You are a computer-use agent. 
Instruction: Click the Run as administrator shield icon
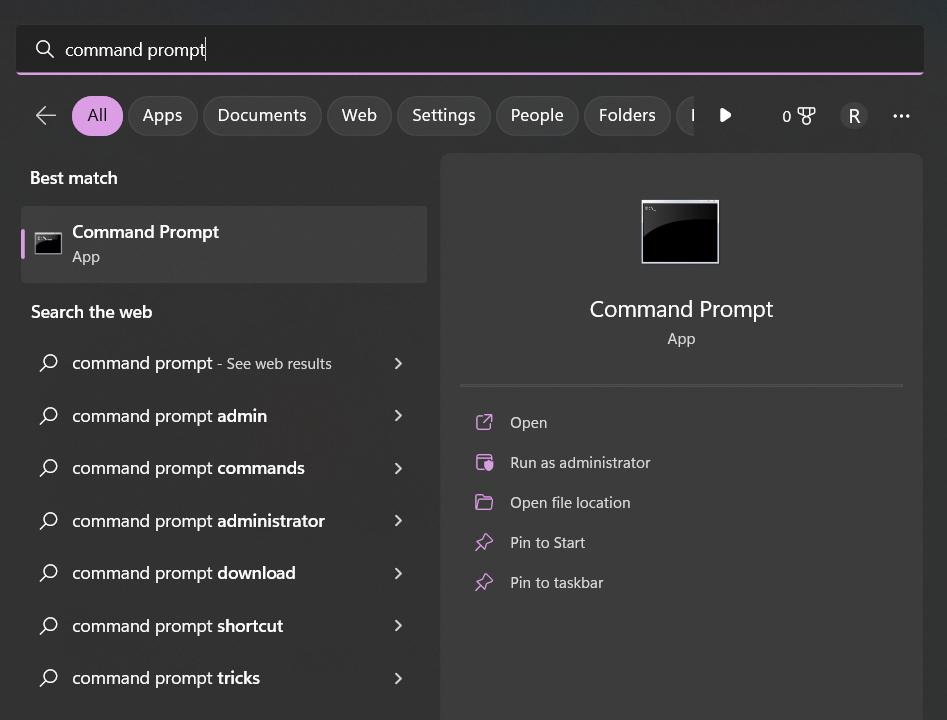coord(484,463)
